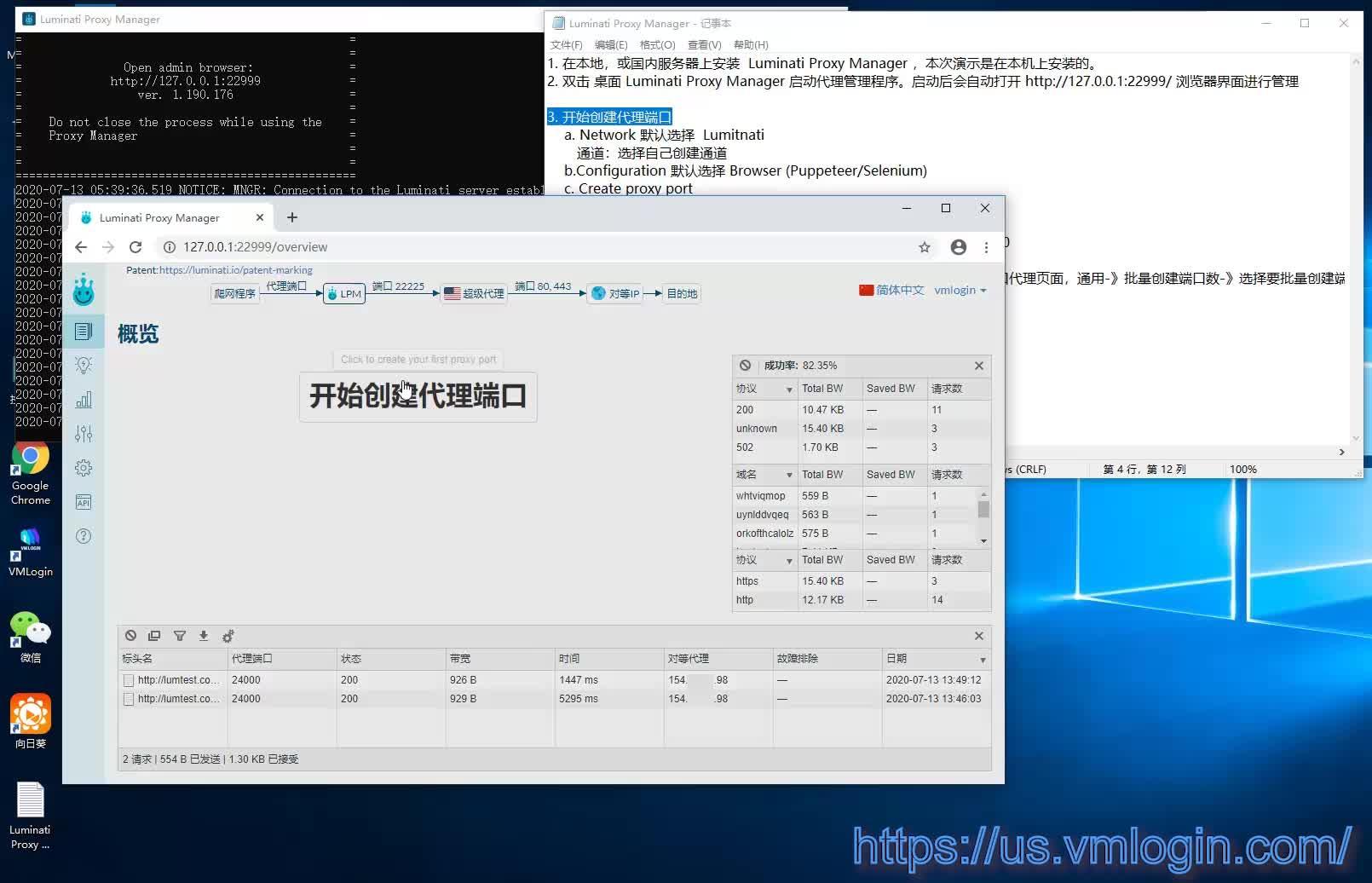Click the 目的地 node
The height and width of the screenshot is (883, 1372).
[x=682, y=293]
